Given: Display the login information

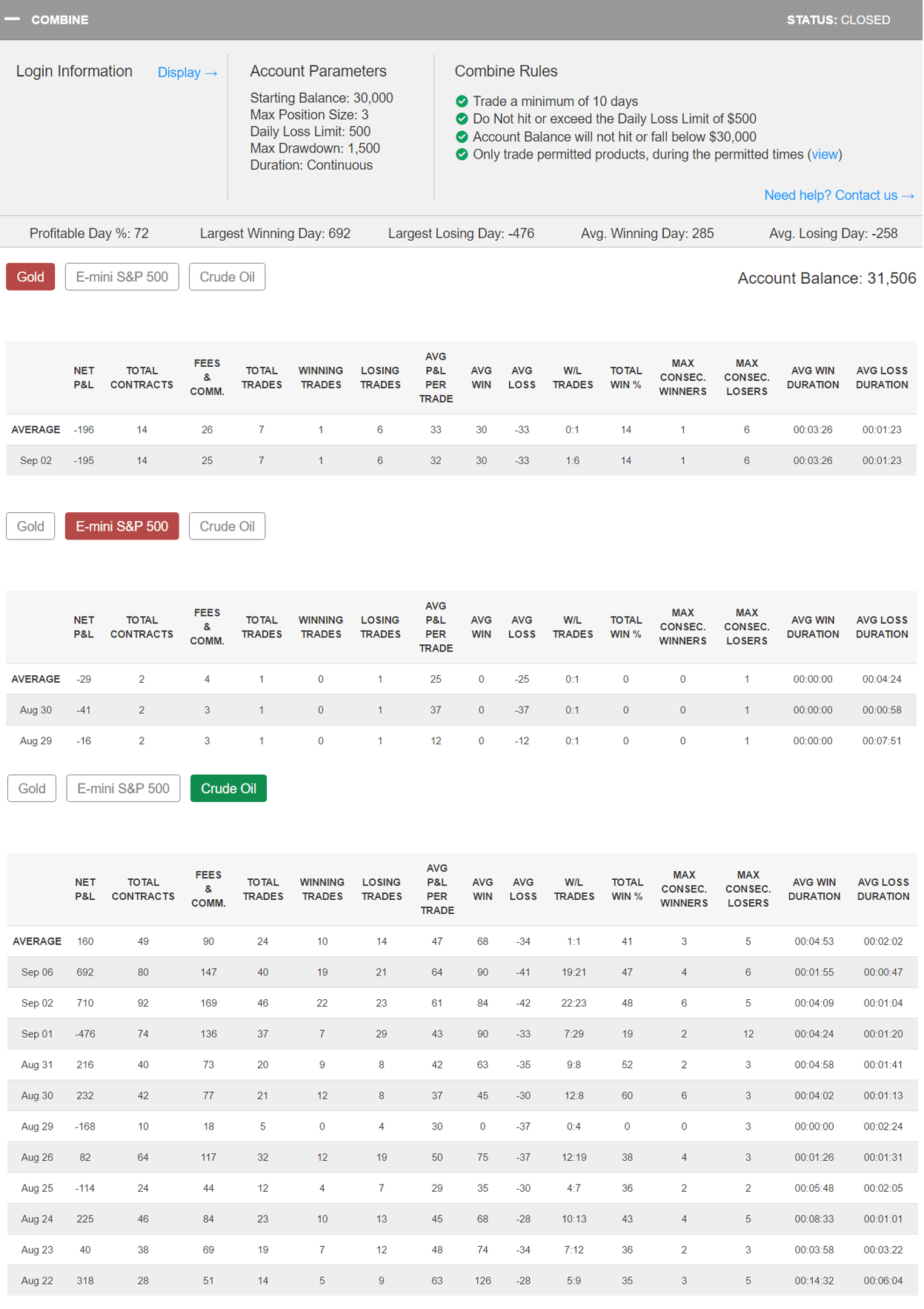Looking at the screenshot, I should point(187,73).
